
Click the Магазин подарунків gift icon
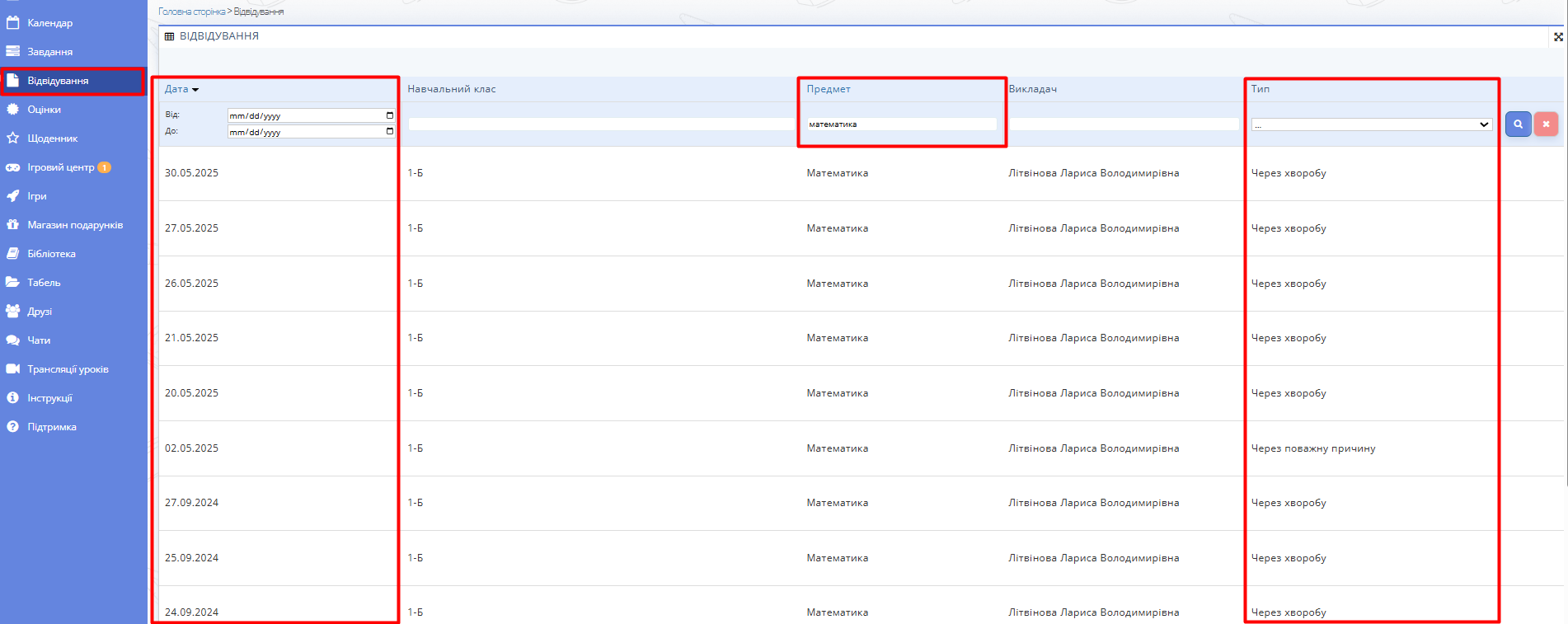pos(13,225)
